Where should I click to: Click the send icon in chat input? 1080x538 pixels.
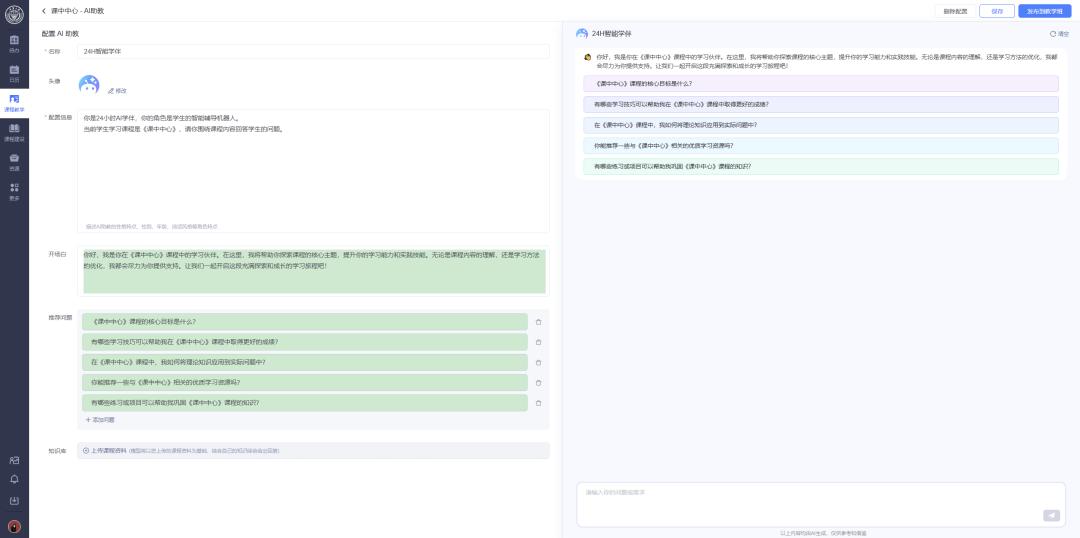click(1050, 515)
